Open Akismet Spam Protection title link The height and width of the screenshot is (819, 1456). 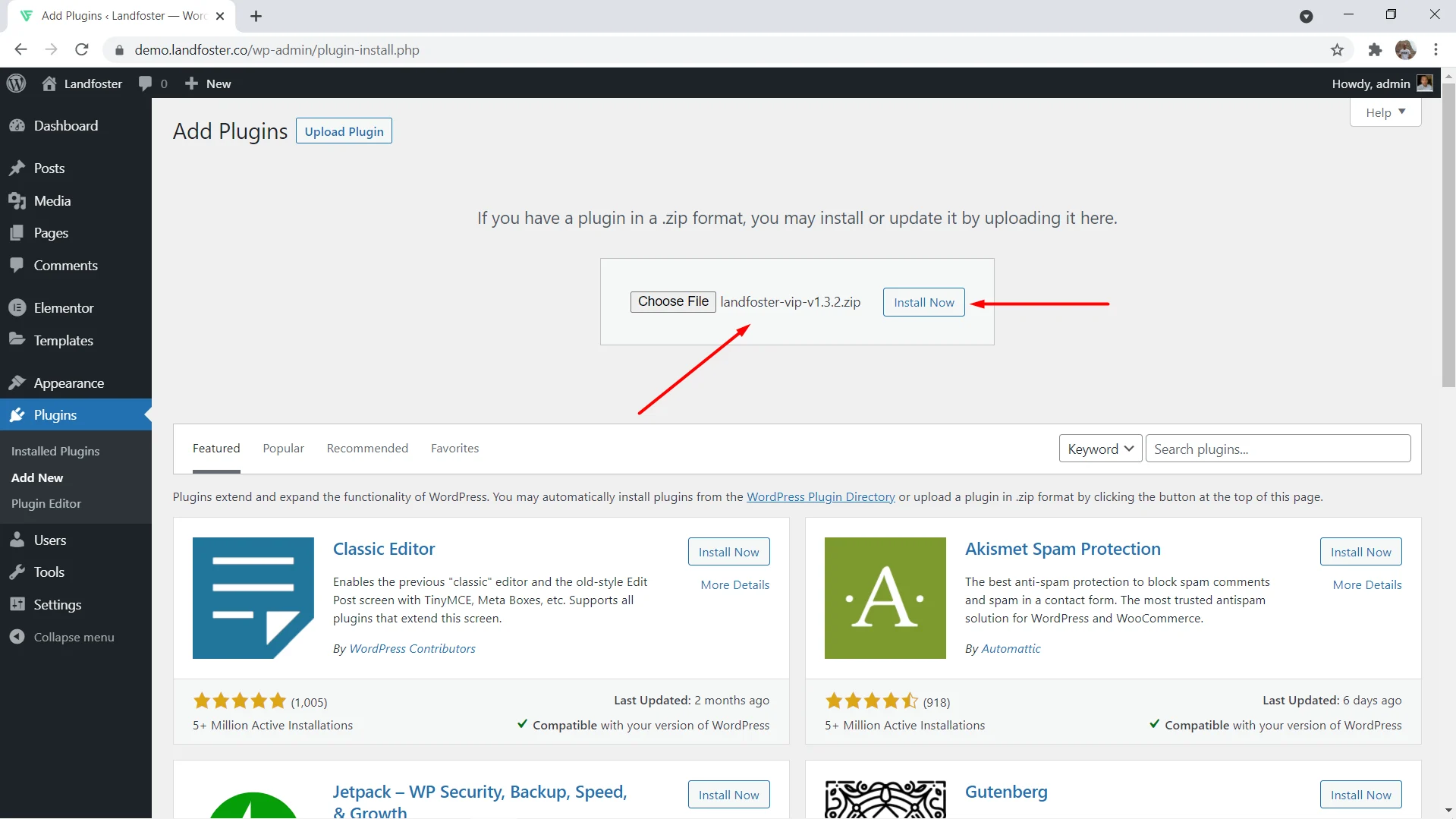(x=1062, y=549)
